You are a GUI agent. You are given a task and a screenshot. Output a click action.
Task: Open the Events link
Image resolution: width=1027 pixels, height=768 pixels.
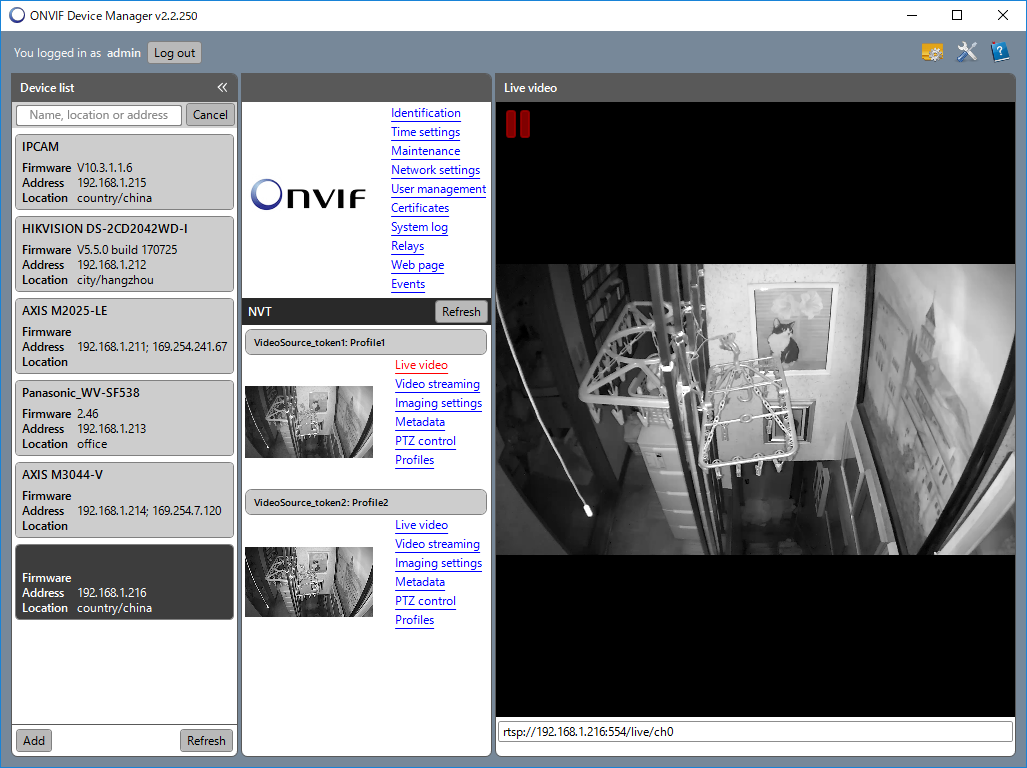click(x=408, y=283)
